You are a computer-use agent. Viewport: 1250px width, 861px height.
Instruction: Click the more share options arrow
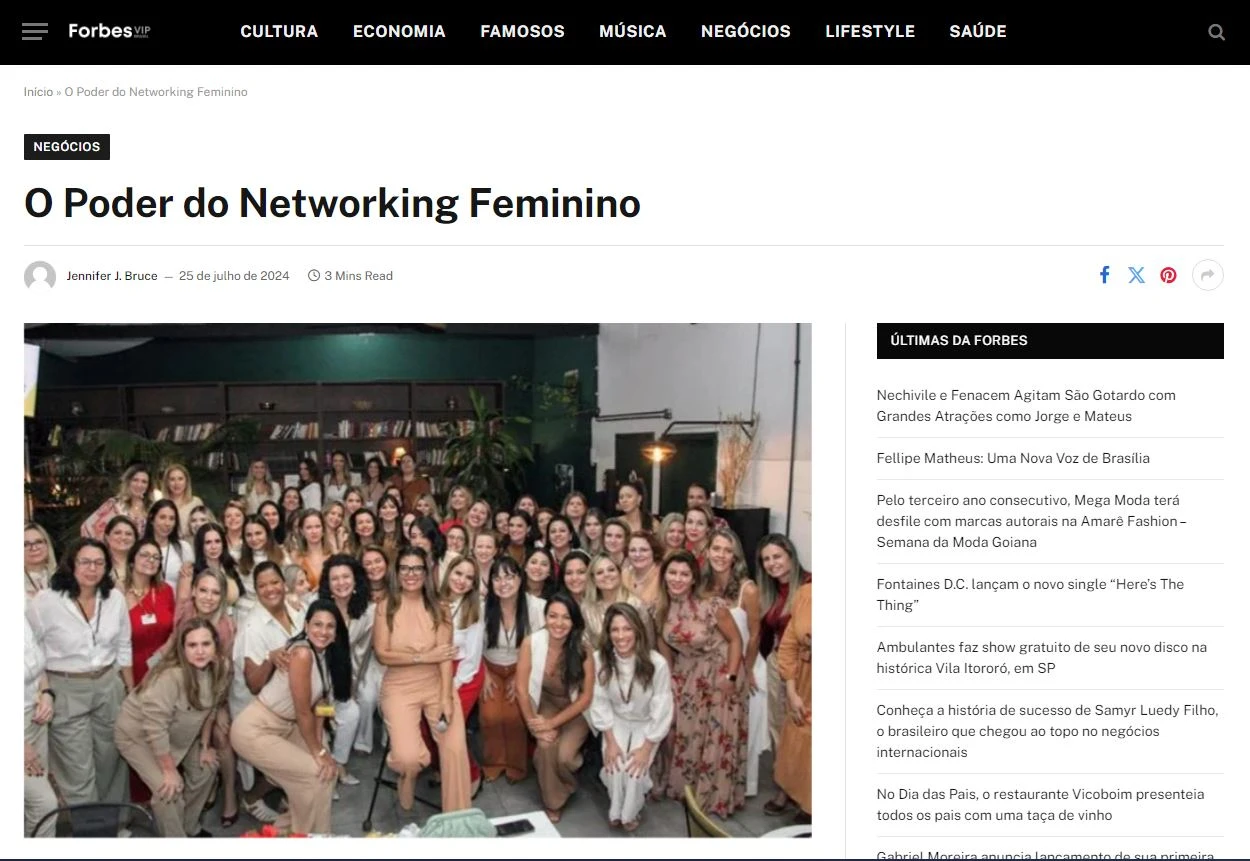[1208, 275]
